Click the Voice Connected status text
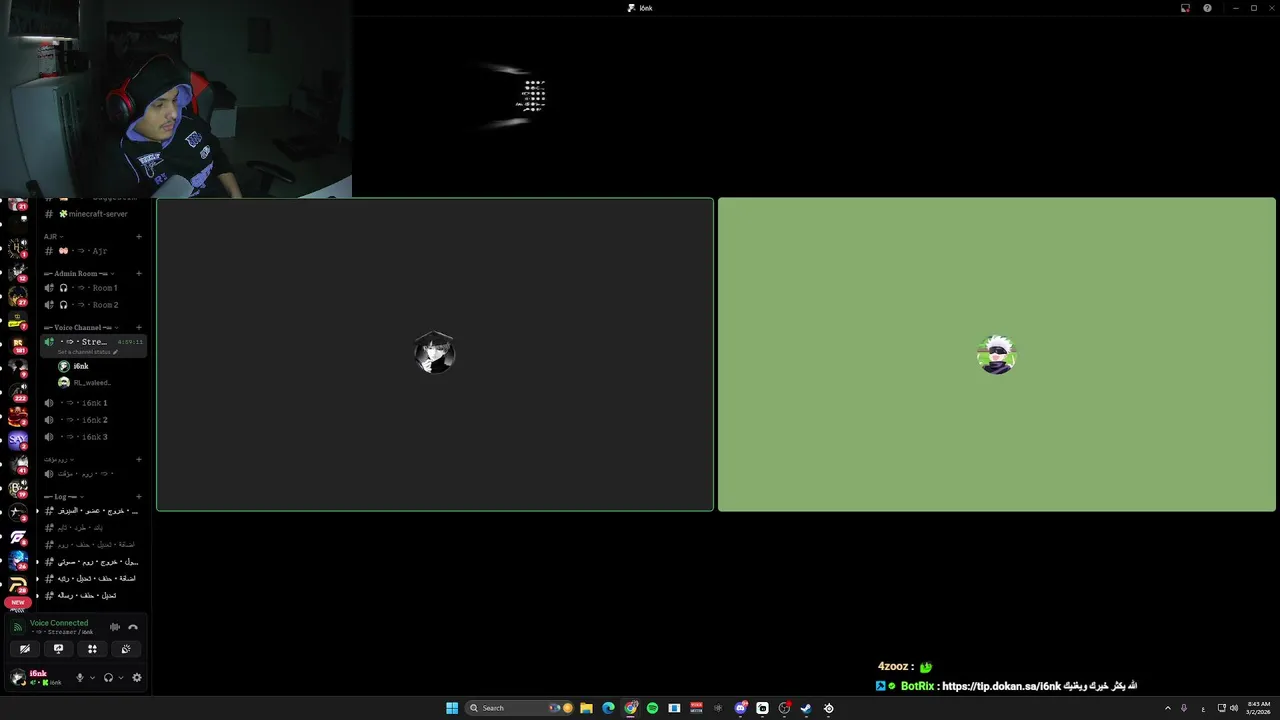Screen dimensions: 1280x720 pos(59,623)
